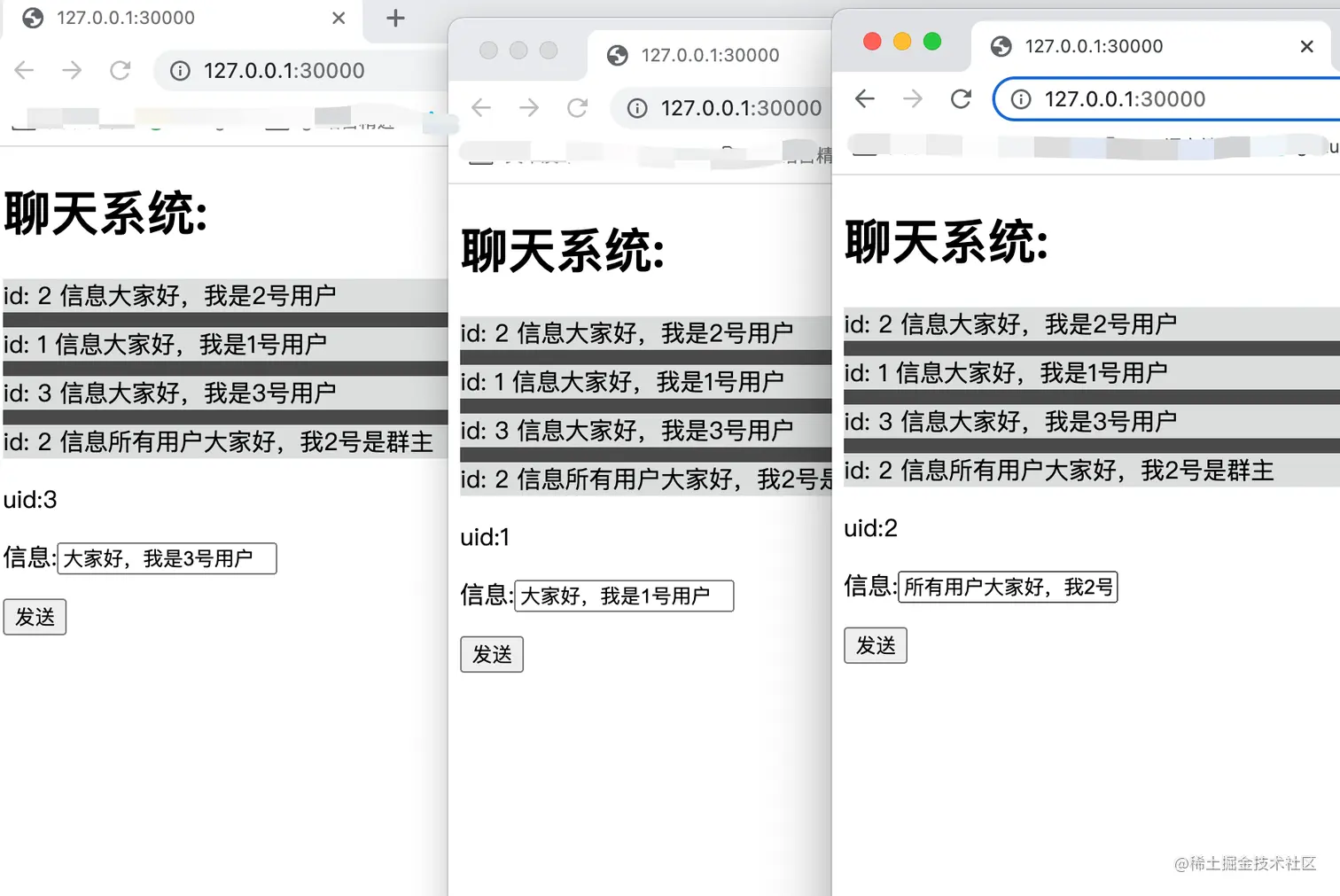The image size is (1340, 896).
Task: Click the forward arrow in the rightmost window
Action: pyautogui.click(x=912, y=98)
